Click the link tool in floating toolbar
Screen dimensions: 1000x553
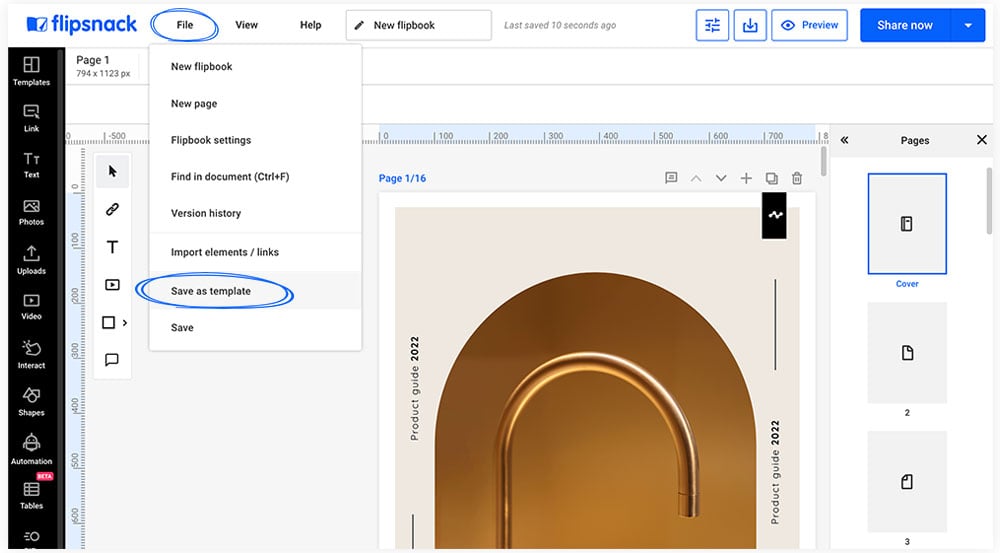click(x=112, y=209)
